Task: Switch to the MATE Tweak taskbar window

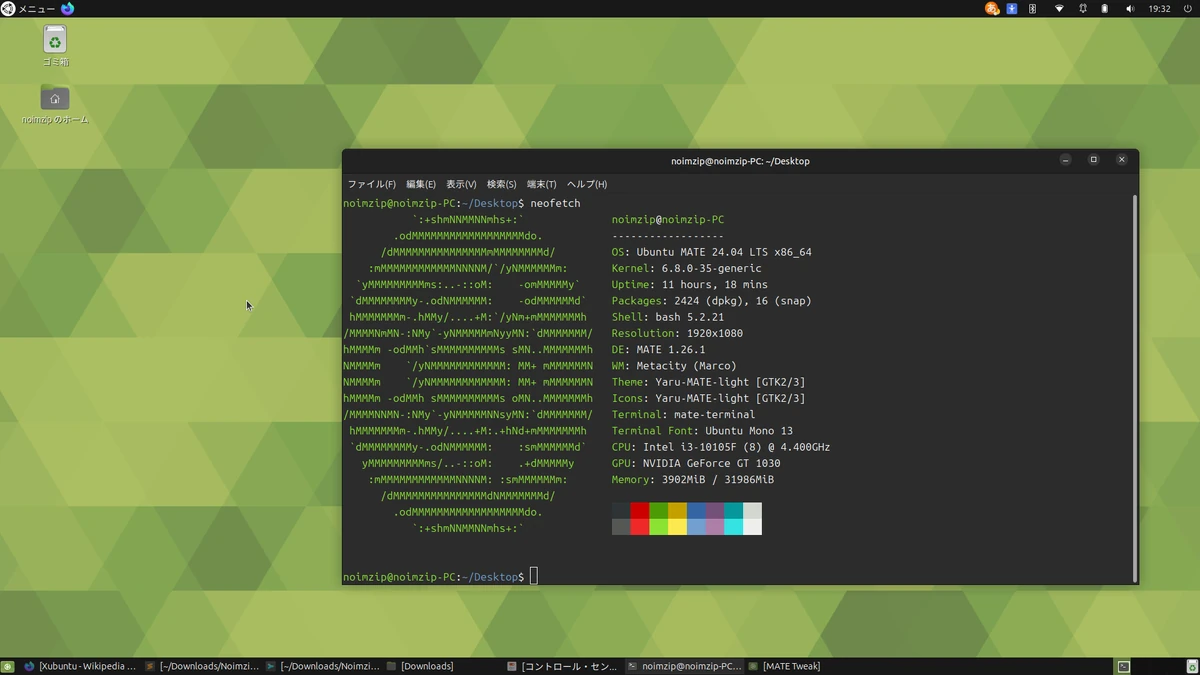Action: pos(790,665)
